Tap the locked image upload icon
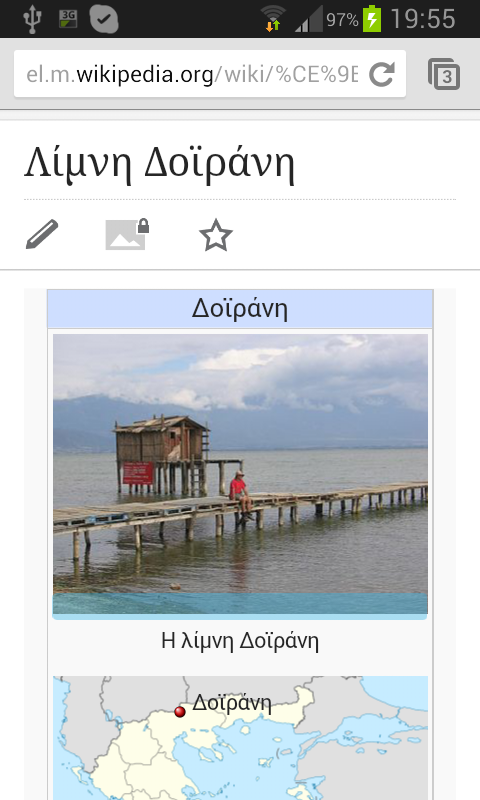 [127, 235]
